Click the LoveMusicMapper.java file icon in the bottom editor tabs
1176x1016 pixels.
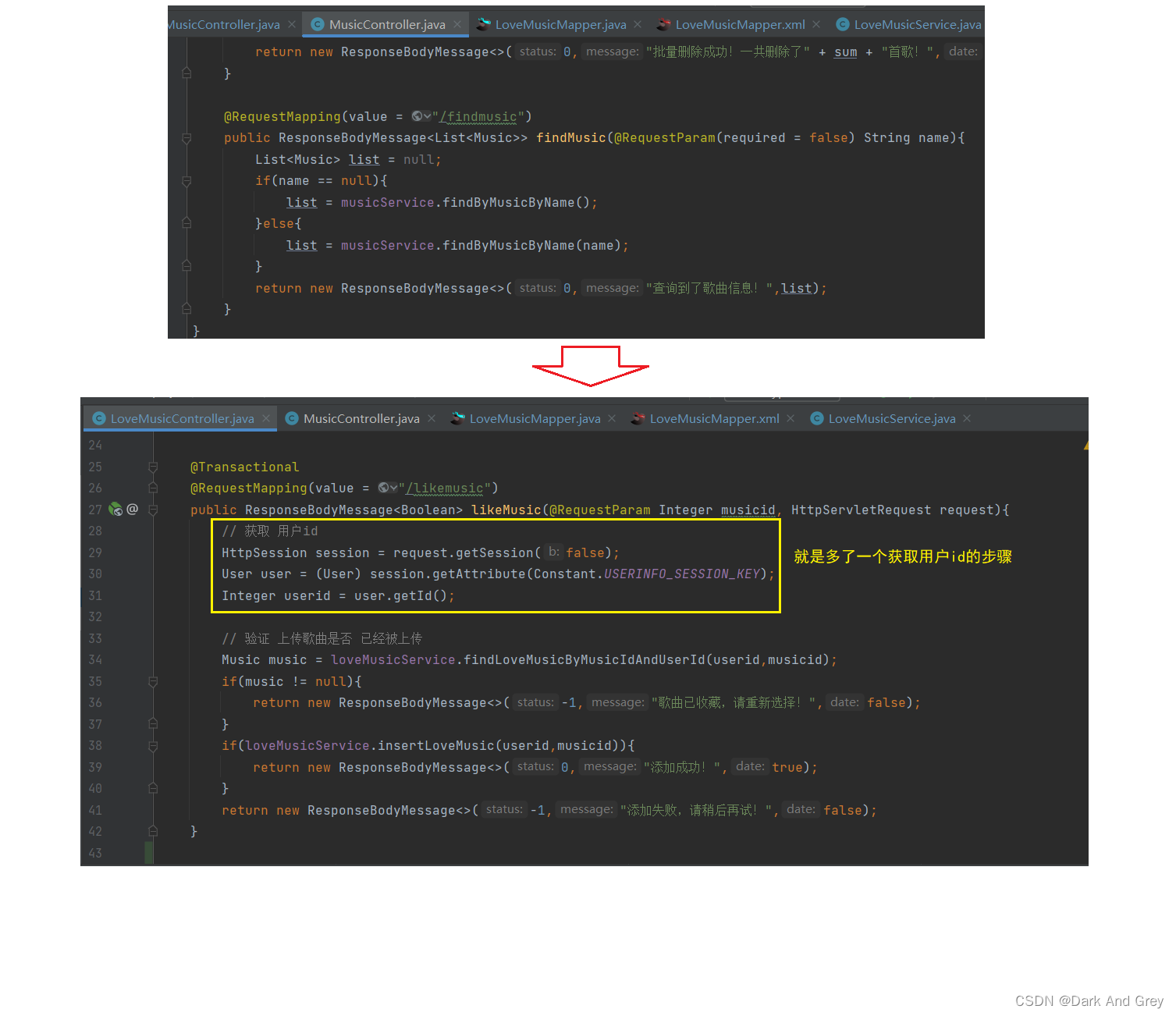coord(458,418)
